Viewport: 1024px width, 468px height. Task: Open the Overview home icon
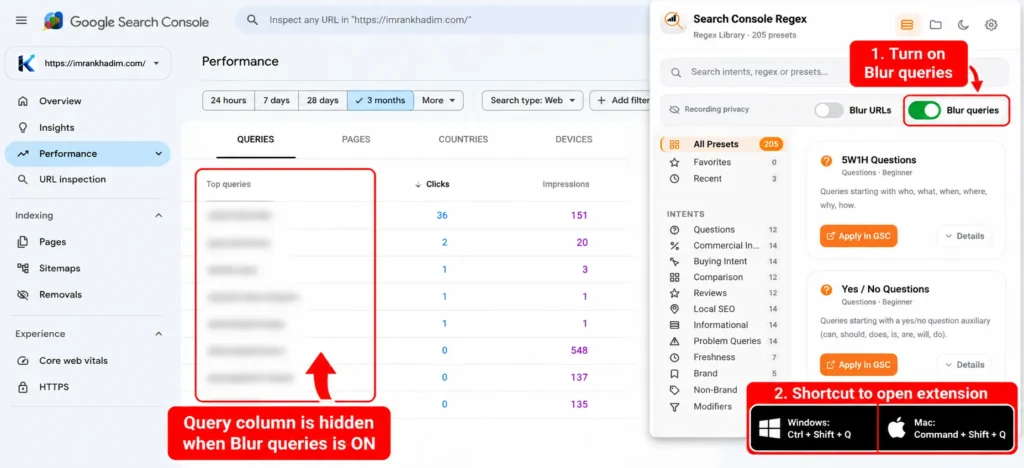point(23,101)
